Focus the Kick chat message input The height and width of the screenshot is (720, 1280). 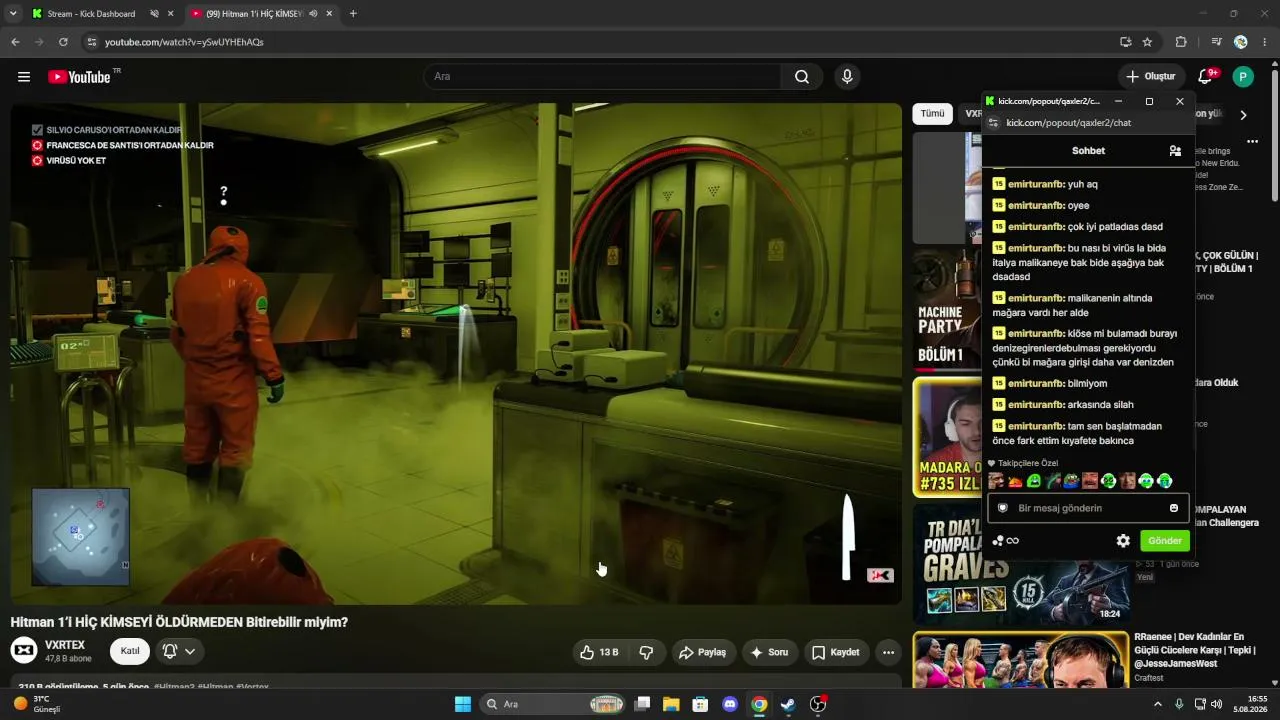(1088, 508)
